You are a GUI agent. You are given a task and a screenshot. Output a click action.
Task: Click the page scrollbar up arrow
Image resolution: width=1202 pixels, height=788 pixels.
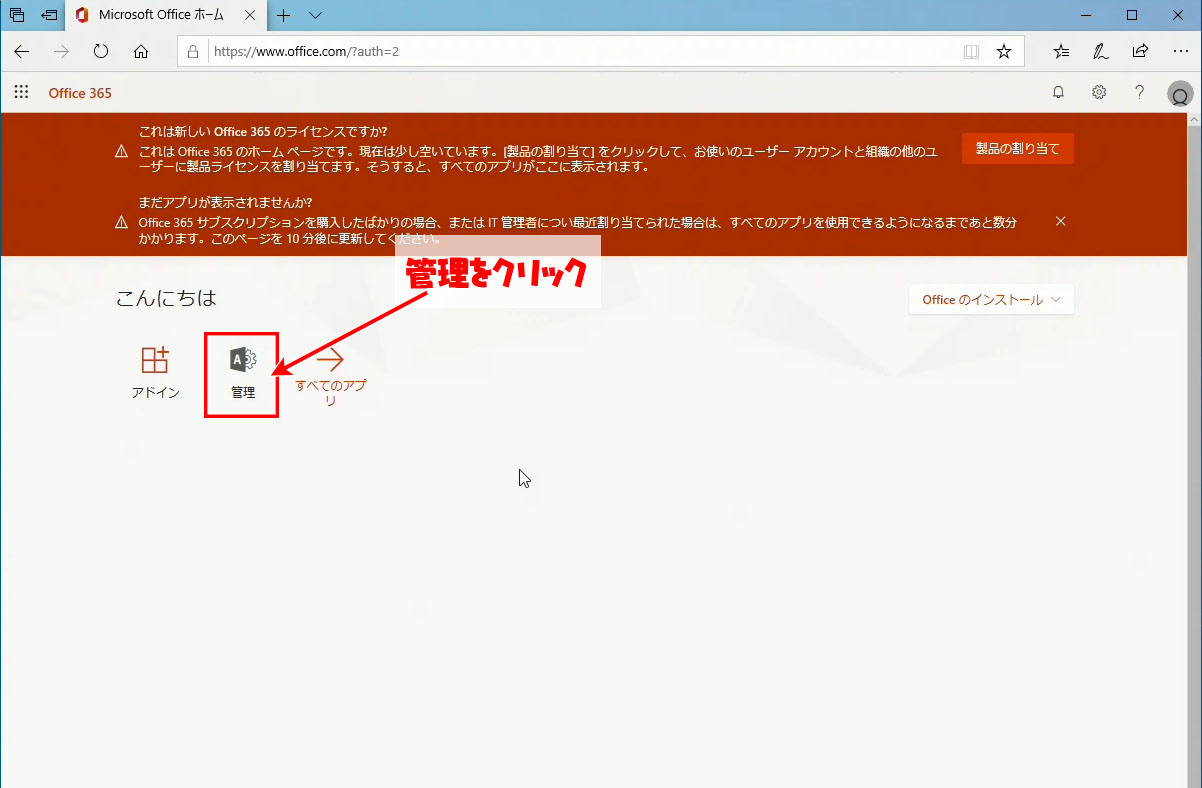1194,120
